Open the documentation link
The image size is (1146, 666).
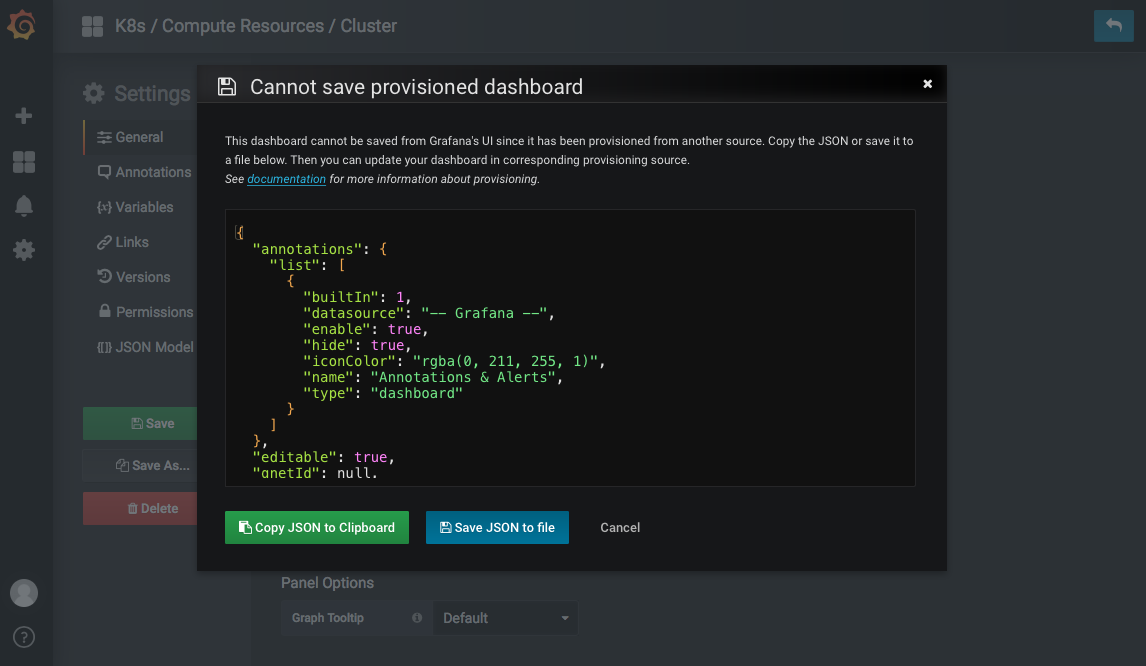coord(286,179)
